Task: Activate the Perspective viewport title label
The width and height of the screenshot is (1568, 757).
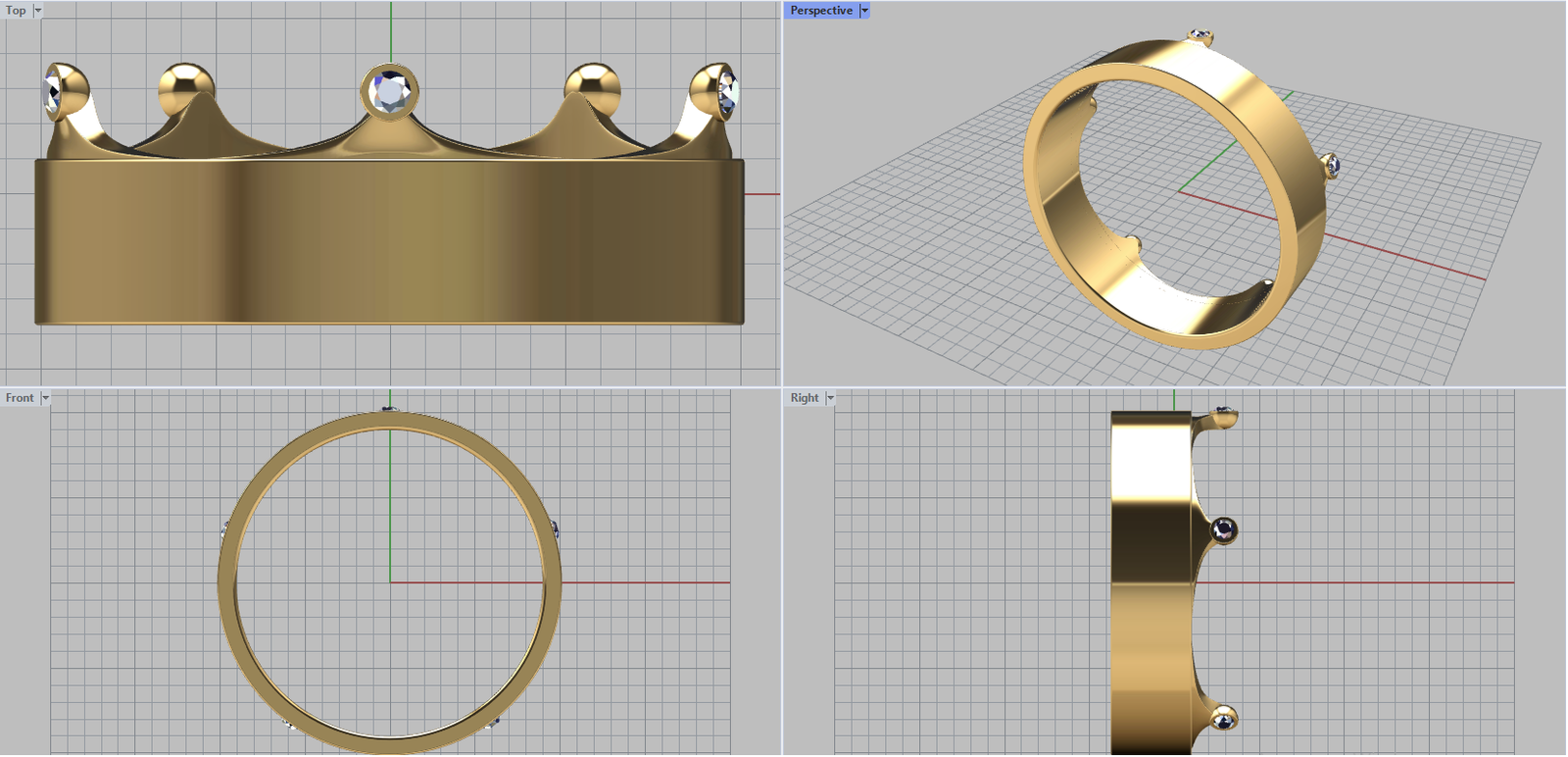Action: point(821,11)
